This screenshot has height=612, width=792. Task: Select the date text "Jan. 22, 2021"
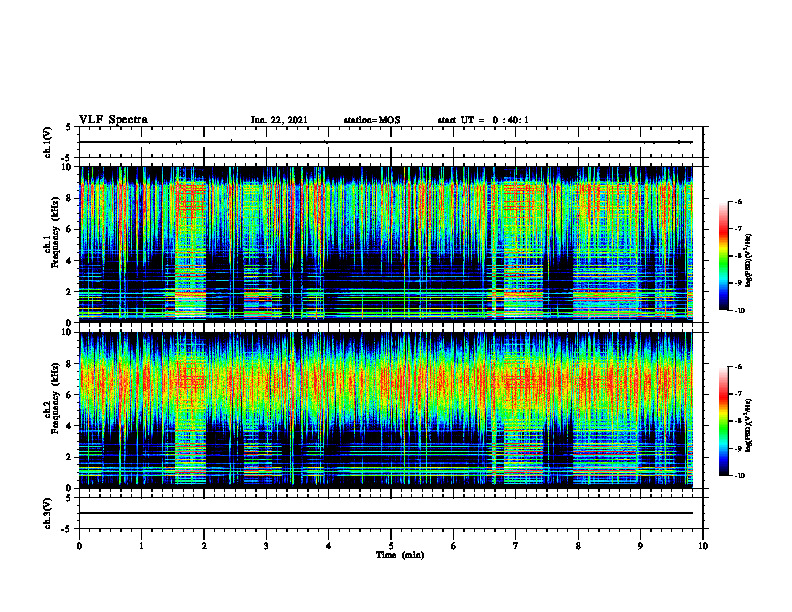pyautogui.click(x=279, y=120)
